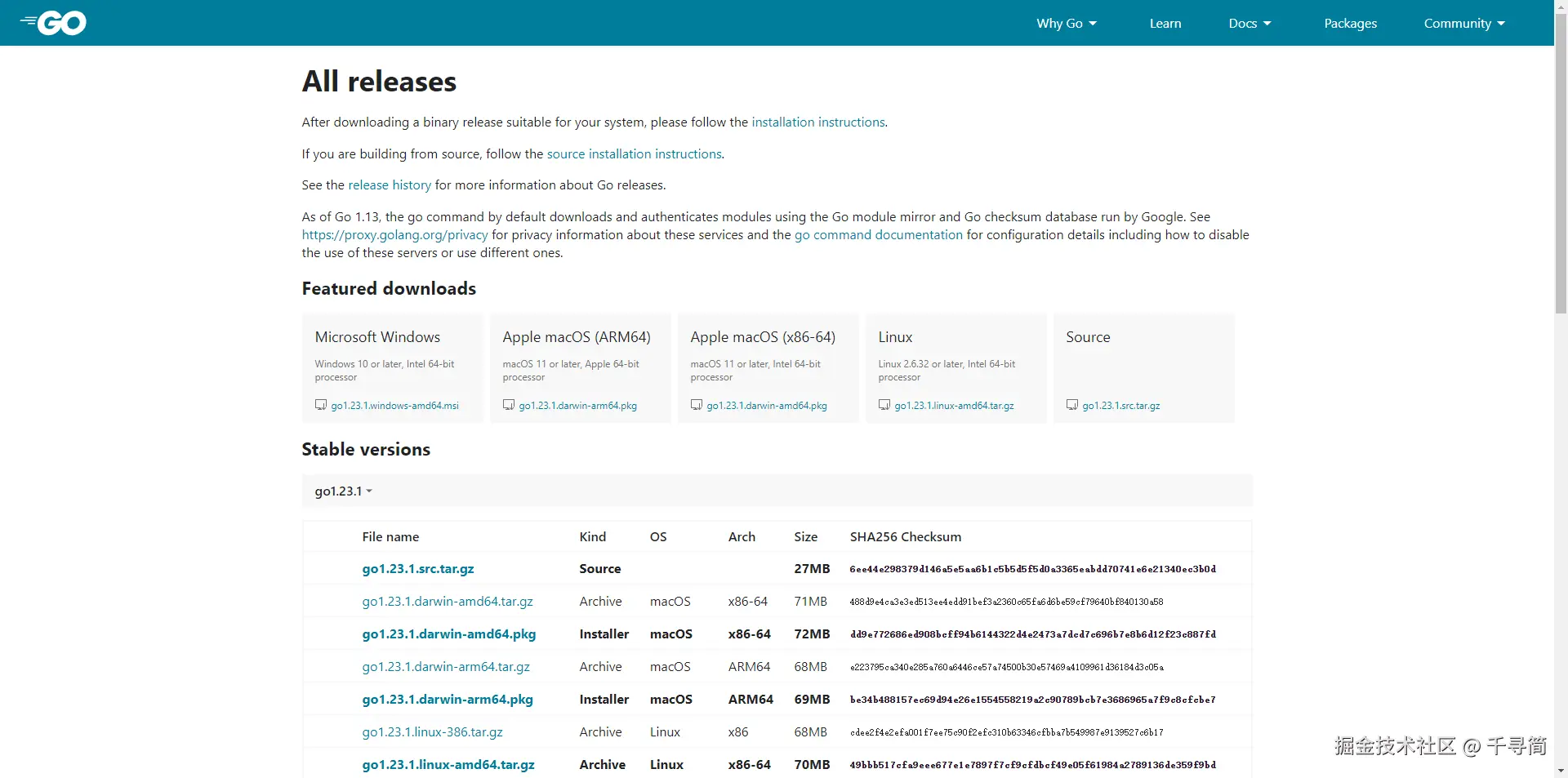This screenshot has width=1568, height=778.
Task: Click the download icon in the Source featured card
Action: pos(1072,405)
